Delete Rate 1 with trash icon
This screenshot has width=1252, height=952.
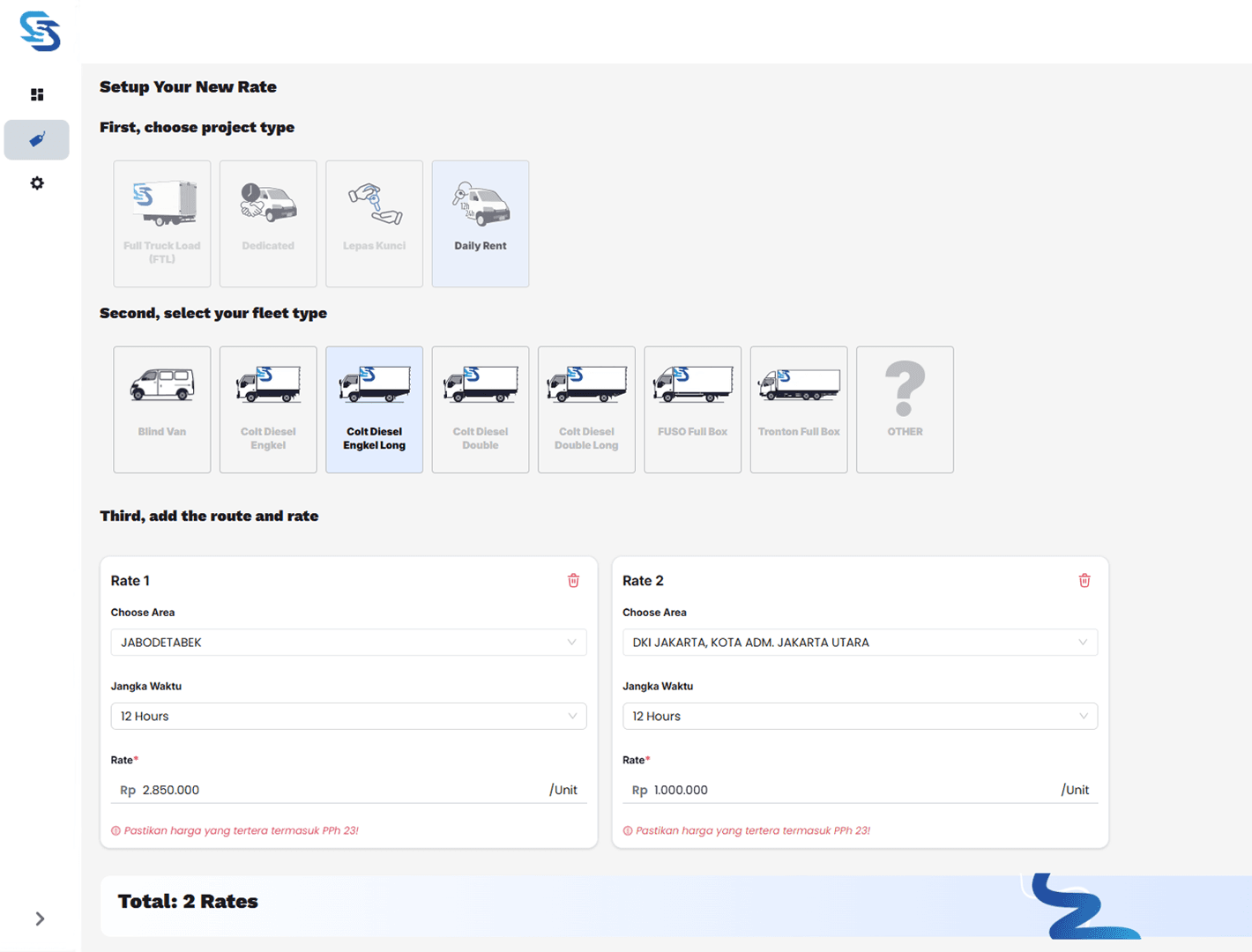(x=573, y=580)
